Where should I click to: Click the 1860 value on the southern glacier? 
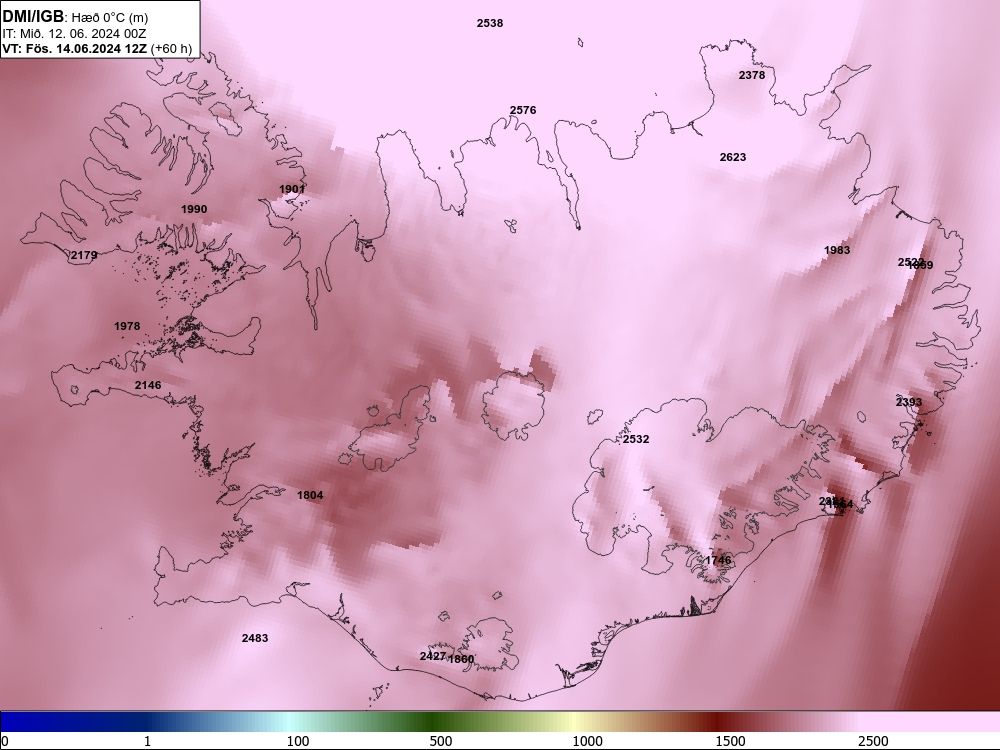[461, 659]
